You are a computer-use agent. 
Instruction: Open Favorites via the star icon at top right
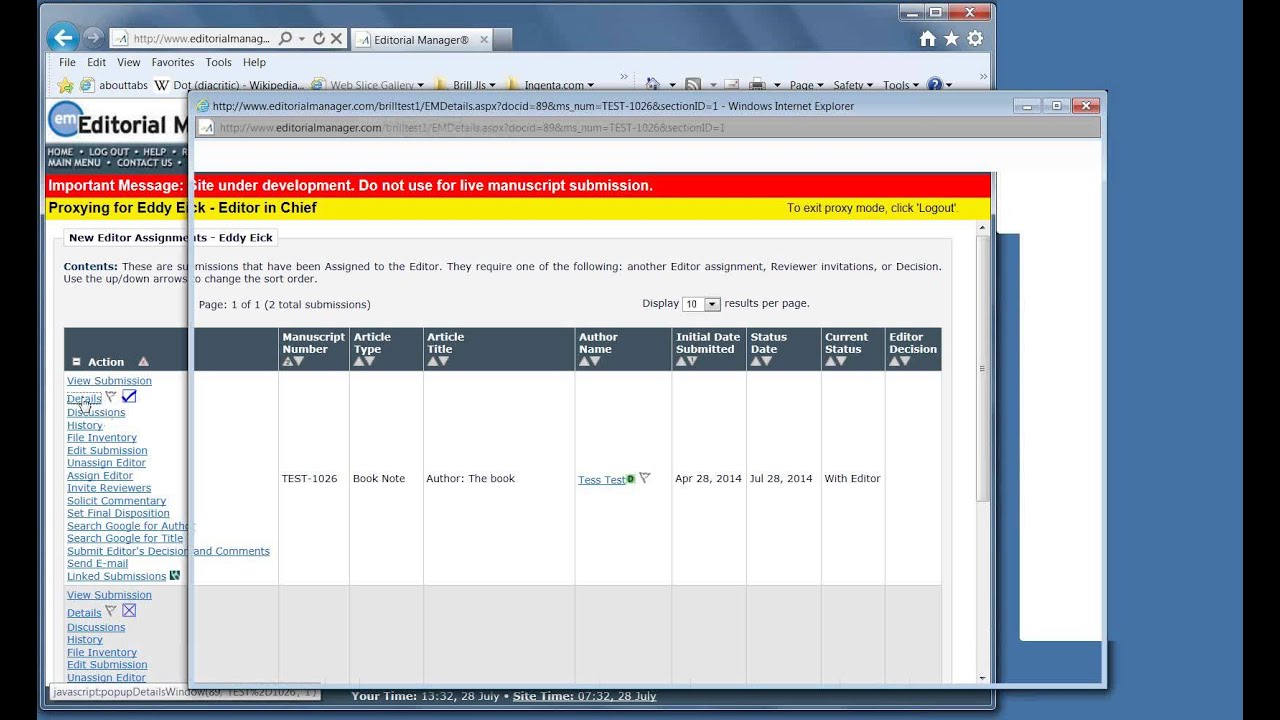951,38
